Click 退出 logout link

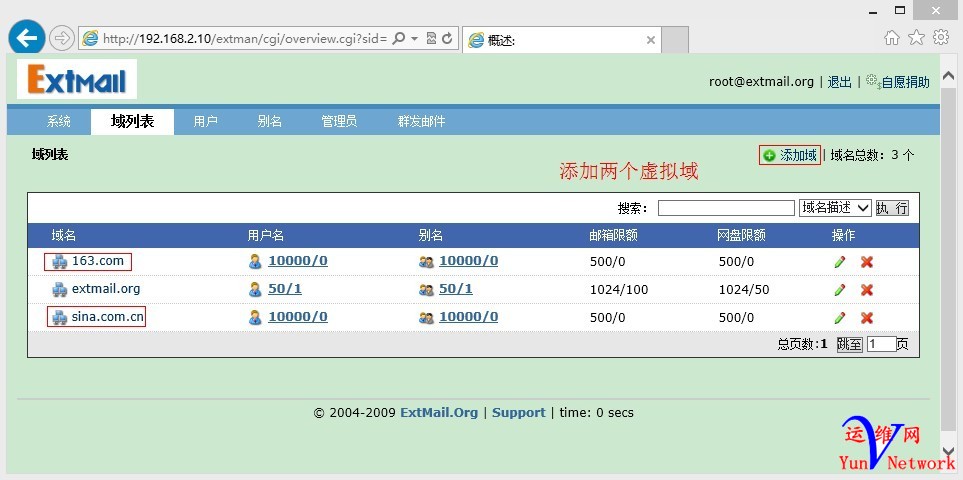pos(840,82)
